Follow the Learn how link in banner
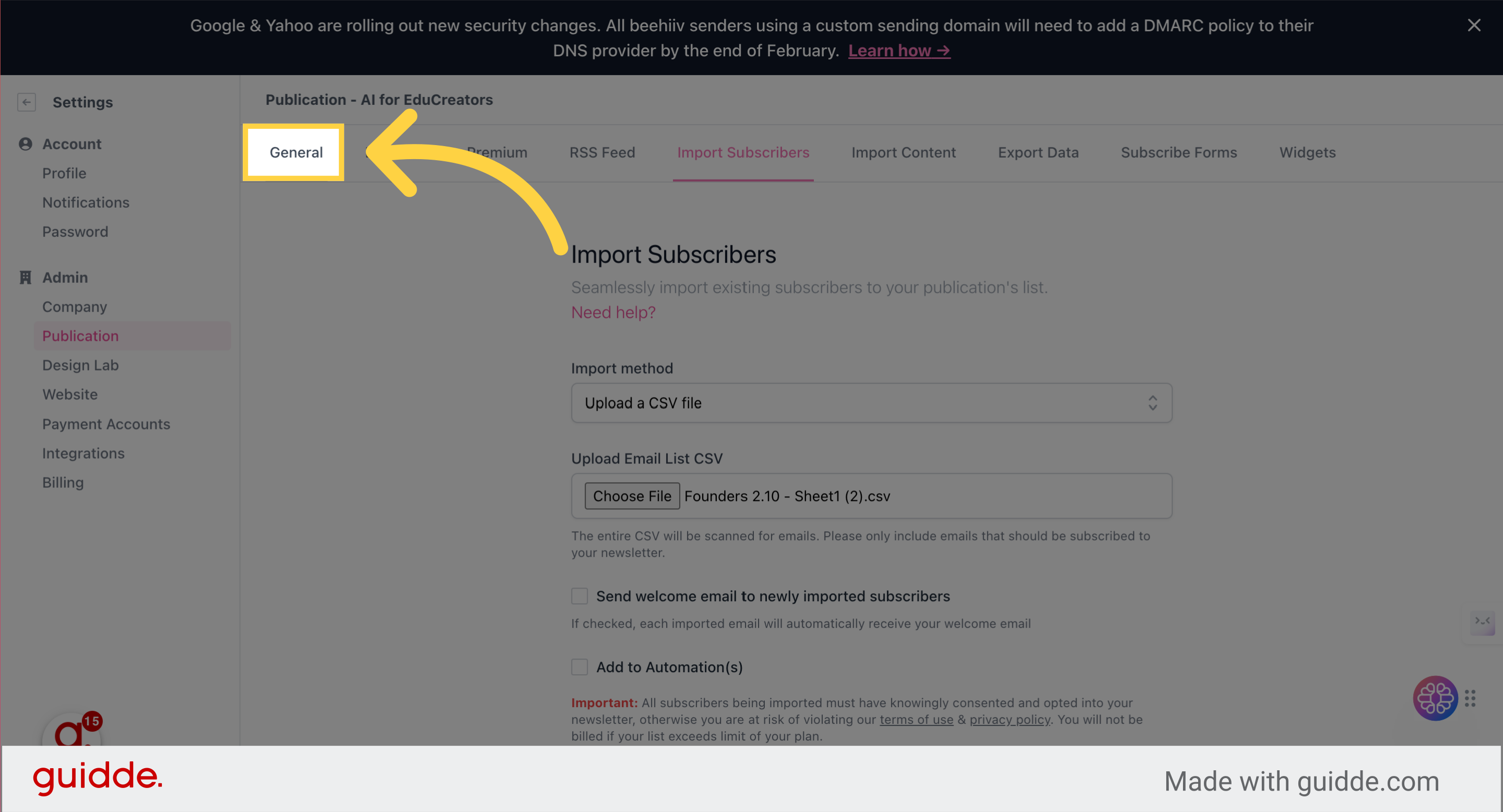Viewport: 1503px width, 812px height. pos(899,51)
